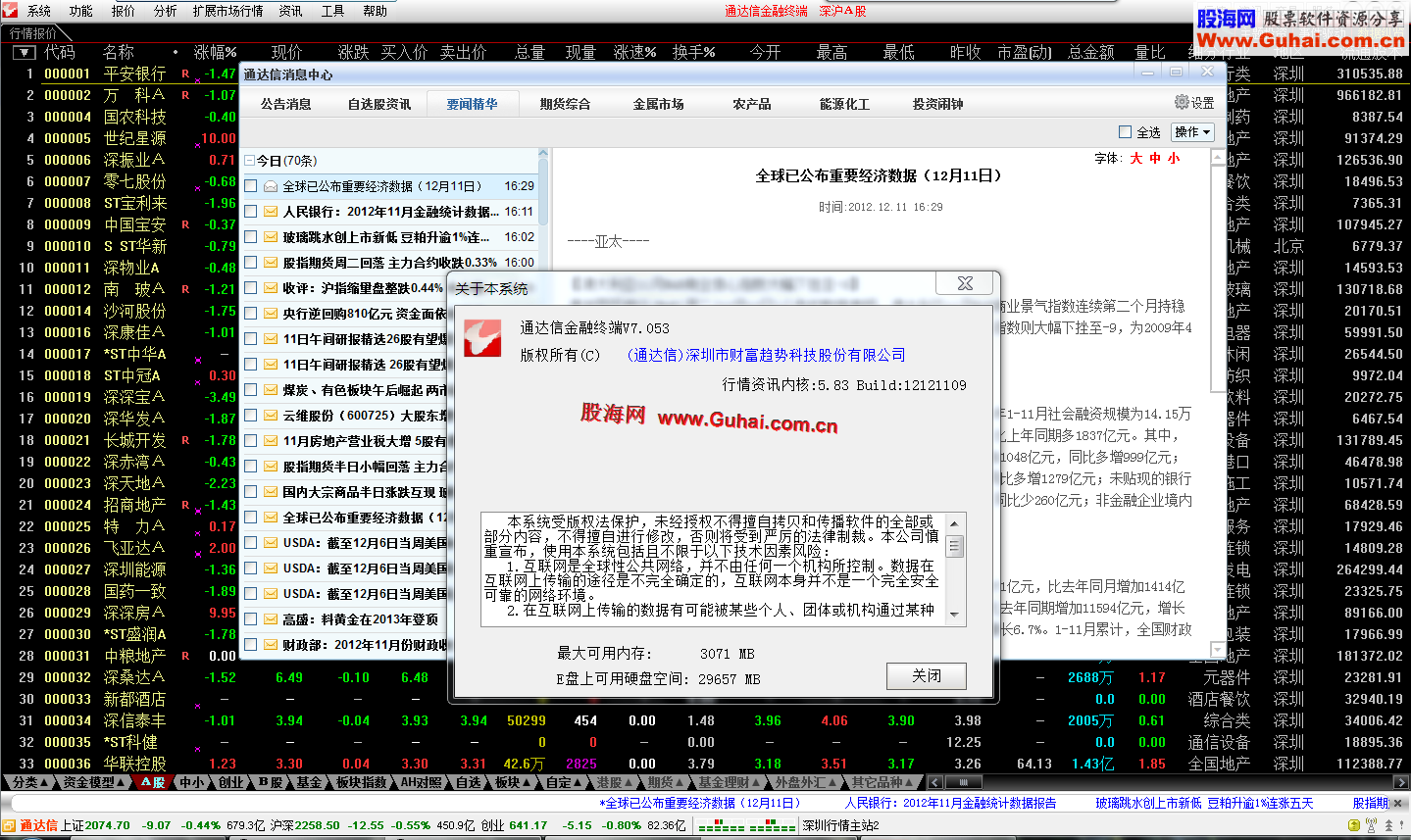The width and height of the screenshot is (1411, 840).
Task: Click the 涨幅% column header
Action: pyautogui.click(x=216, y=52)
